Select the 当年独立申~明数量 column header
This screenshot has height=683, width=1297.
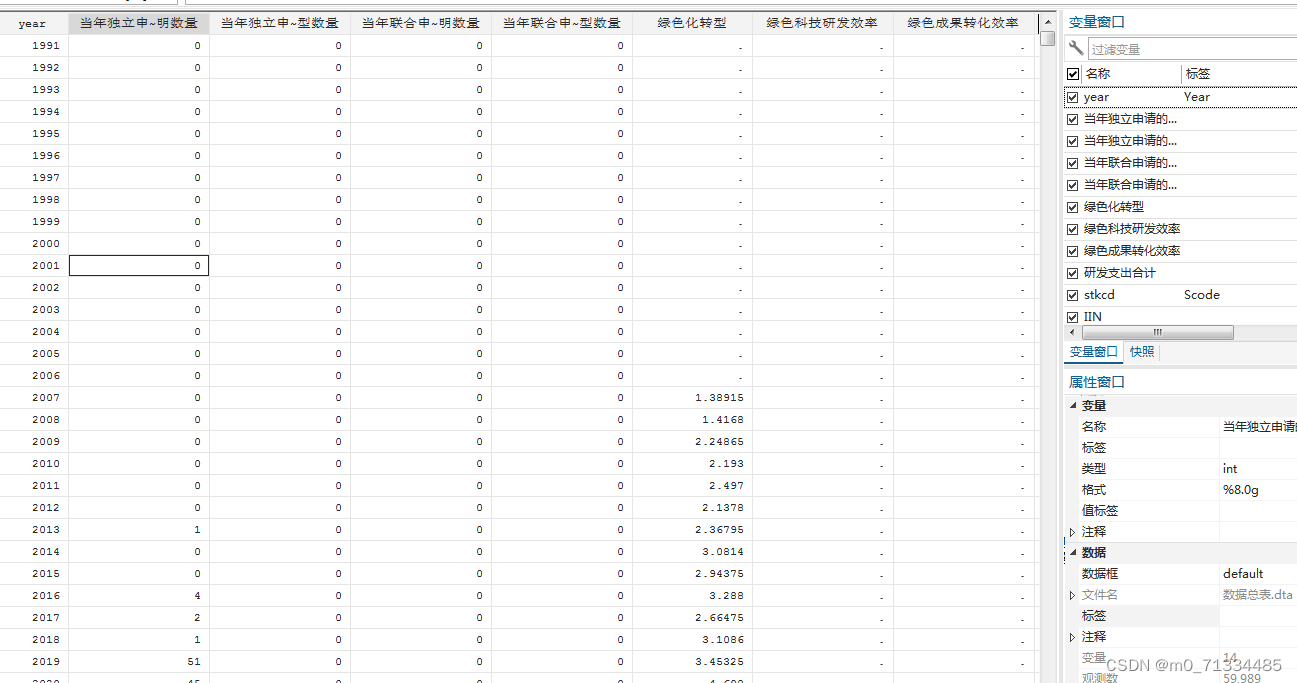(x=139, y=23)
